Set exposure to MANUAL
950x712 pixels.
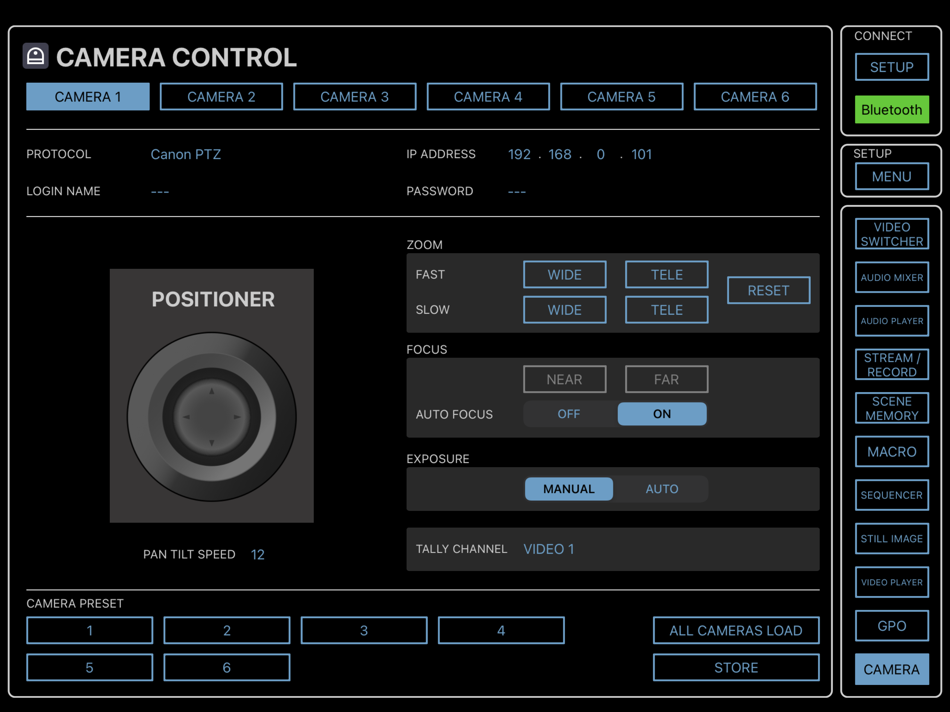pyautogui.click(x=569, y=489)
